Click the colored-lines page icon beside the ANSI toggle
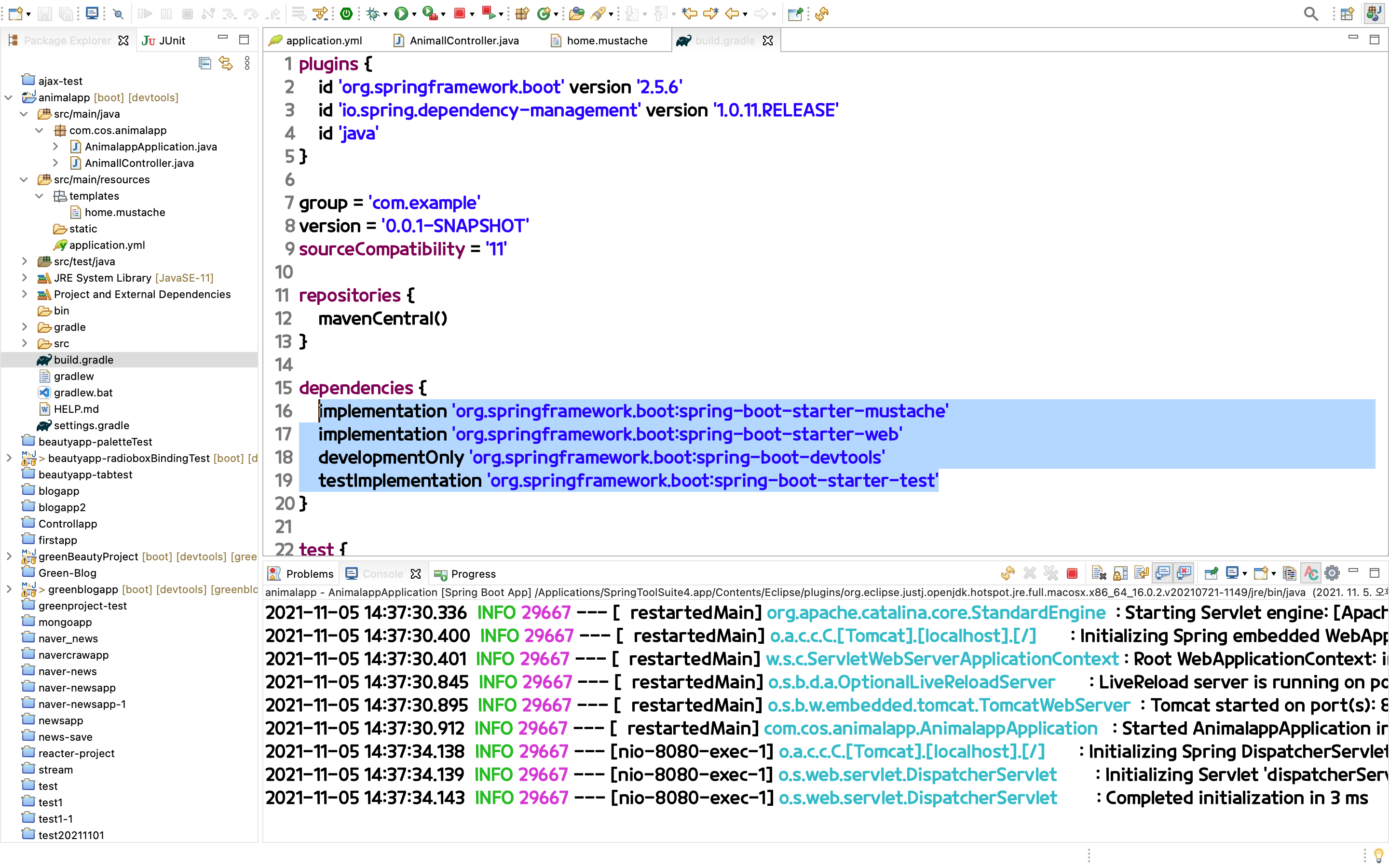 tap(1290, 573)
